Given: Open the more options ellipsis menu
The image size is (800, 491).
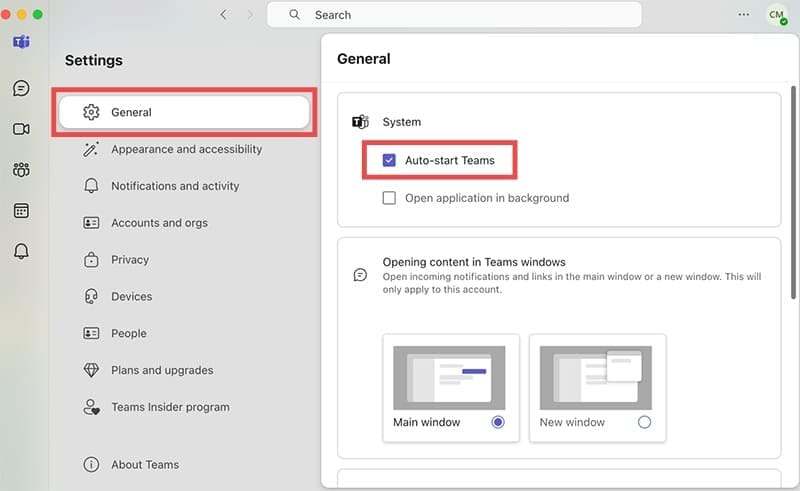Looking at the screenshot, I should (x=744, y=14).
